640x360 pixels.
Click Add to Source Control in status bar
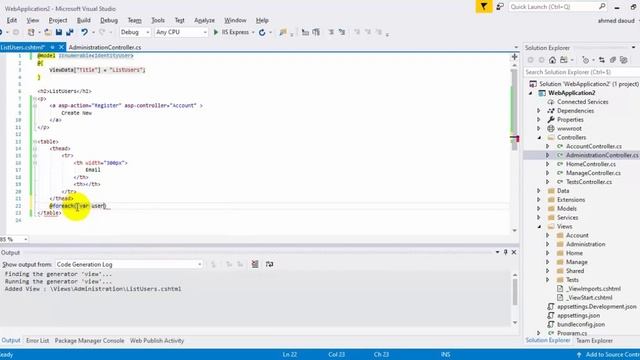click(608, 355)
